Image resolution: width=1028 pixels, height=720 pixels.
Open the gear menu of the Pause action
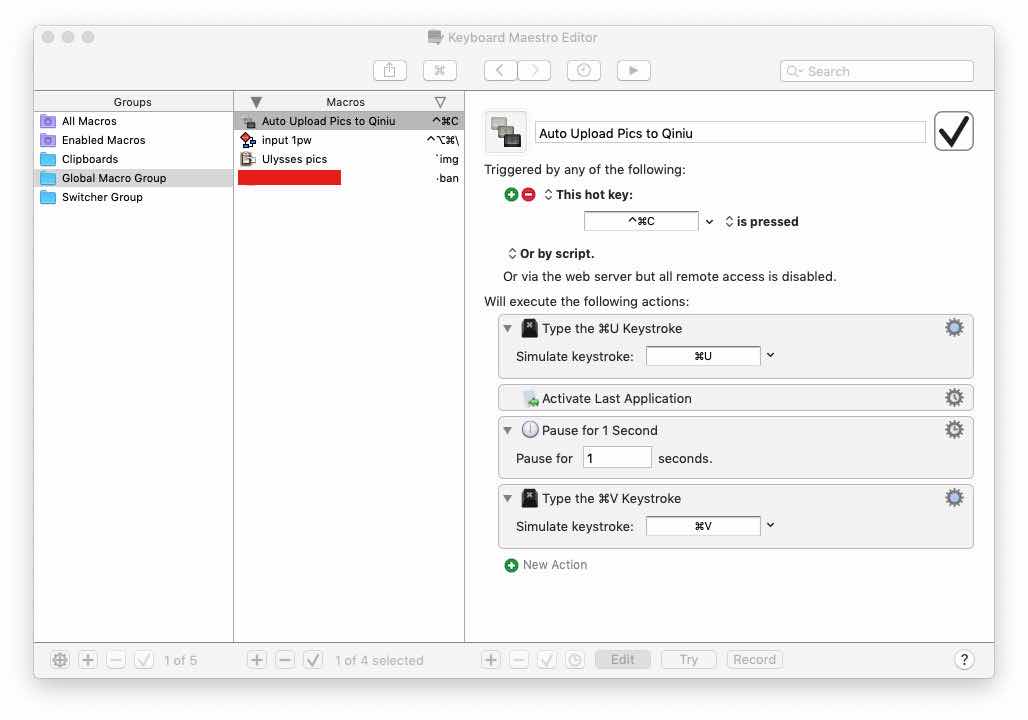pyautogui.click(x=954, y=430)
